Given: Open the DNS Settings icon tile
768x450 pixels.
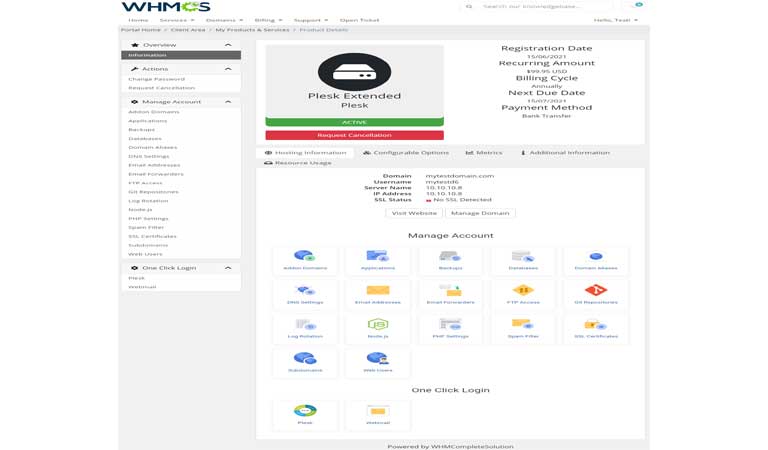Looking at the screenshot, I should pyautogui.click(x=305, y=294).
